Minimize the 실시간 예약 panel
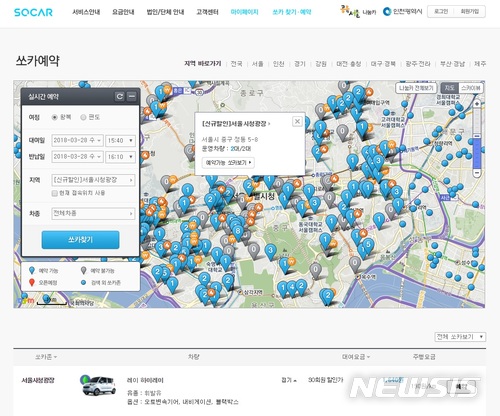 [132, 97]
